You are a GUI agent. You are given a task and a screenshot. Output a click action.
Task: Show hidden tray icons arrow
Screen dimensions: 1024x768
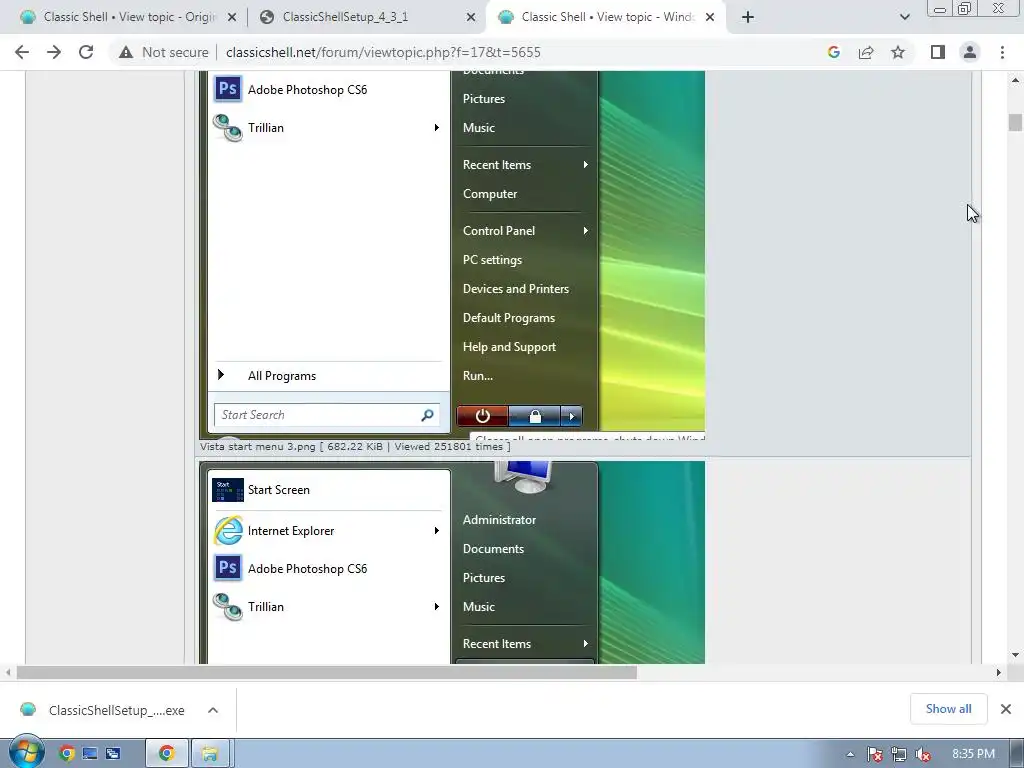click(850, 754)
